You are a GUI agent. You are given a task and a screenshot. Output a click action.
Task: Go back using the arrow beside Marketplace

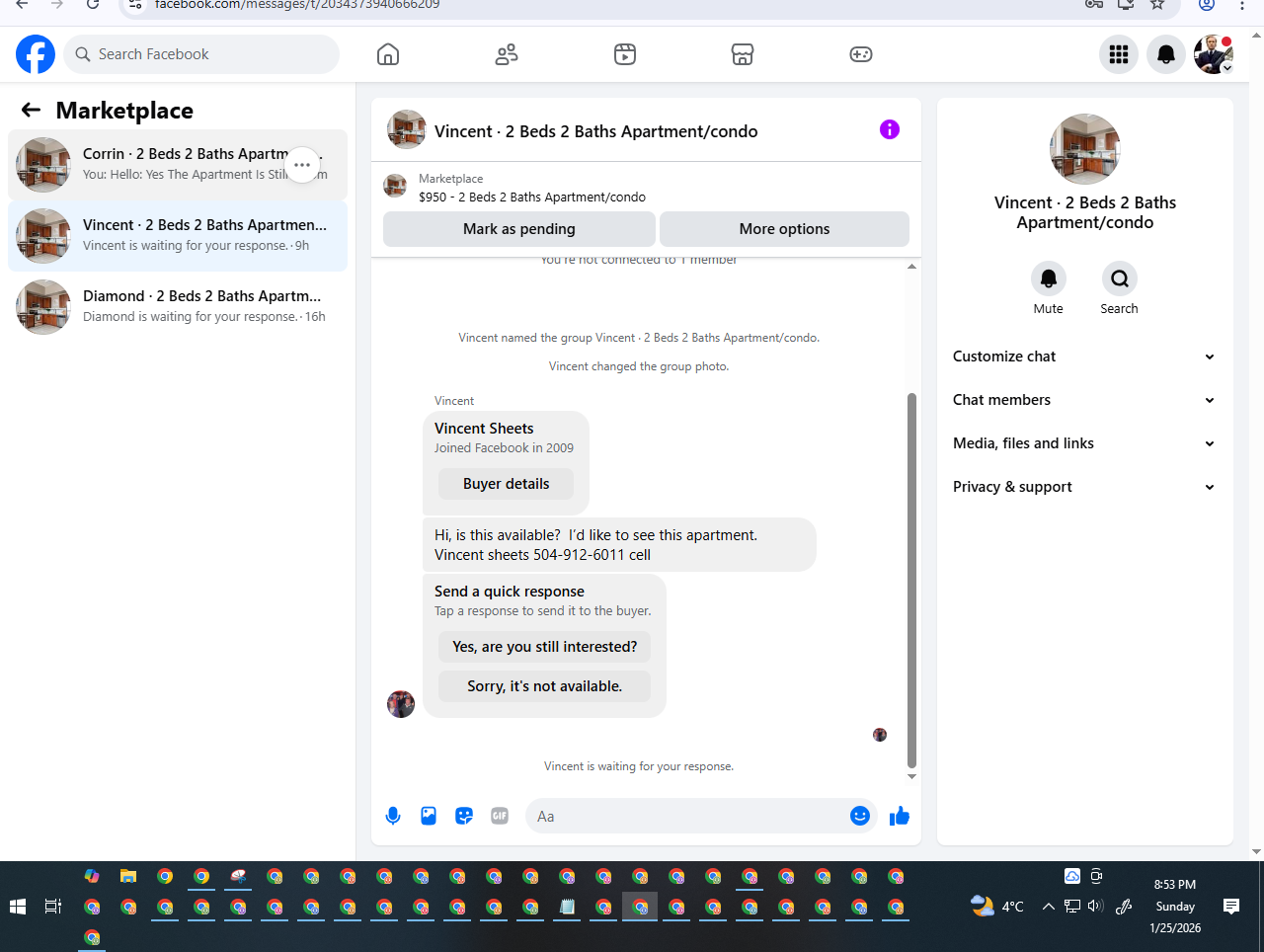[x=31, y=110]
